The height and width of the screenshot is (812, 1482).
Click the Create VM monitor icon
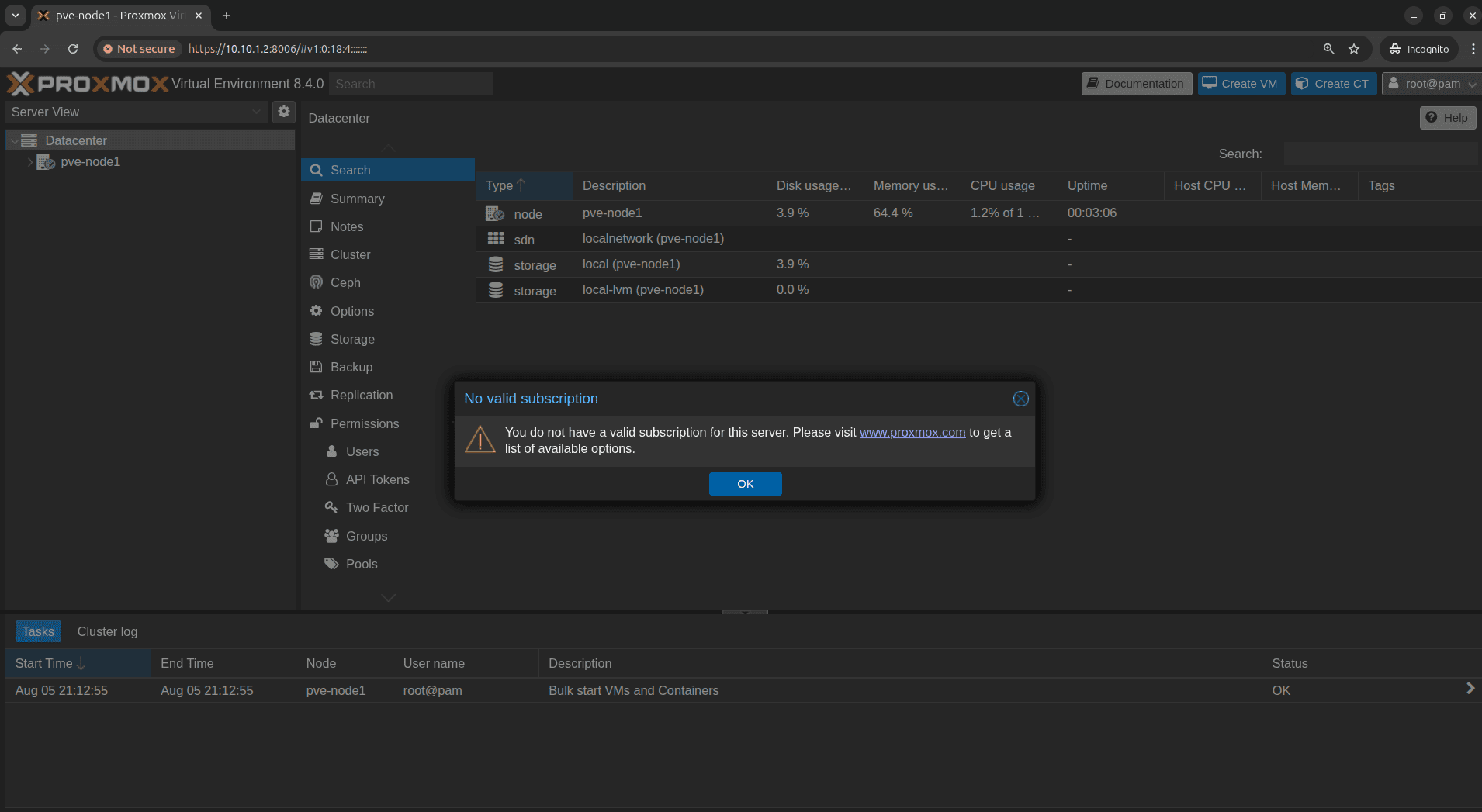coord(1209,84)
